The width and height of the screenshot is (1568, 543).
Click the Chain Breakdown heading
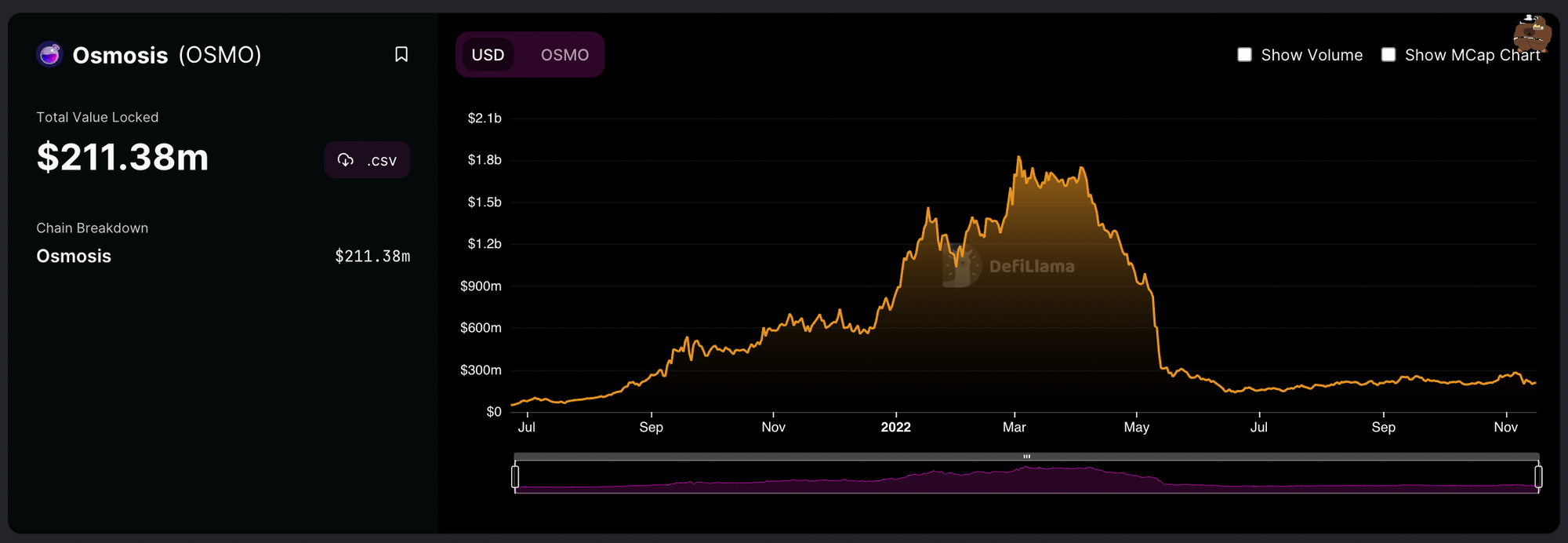coord(92,228)
